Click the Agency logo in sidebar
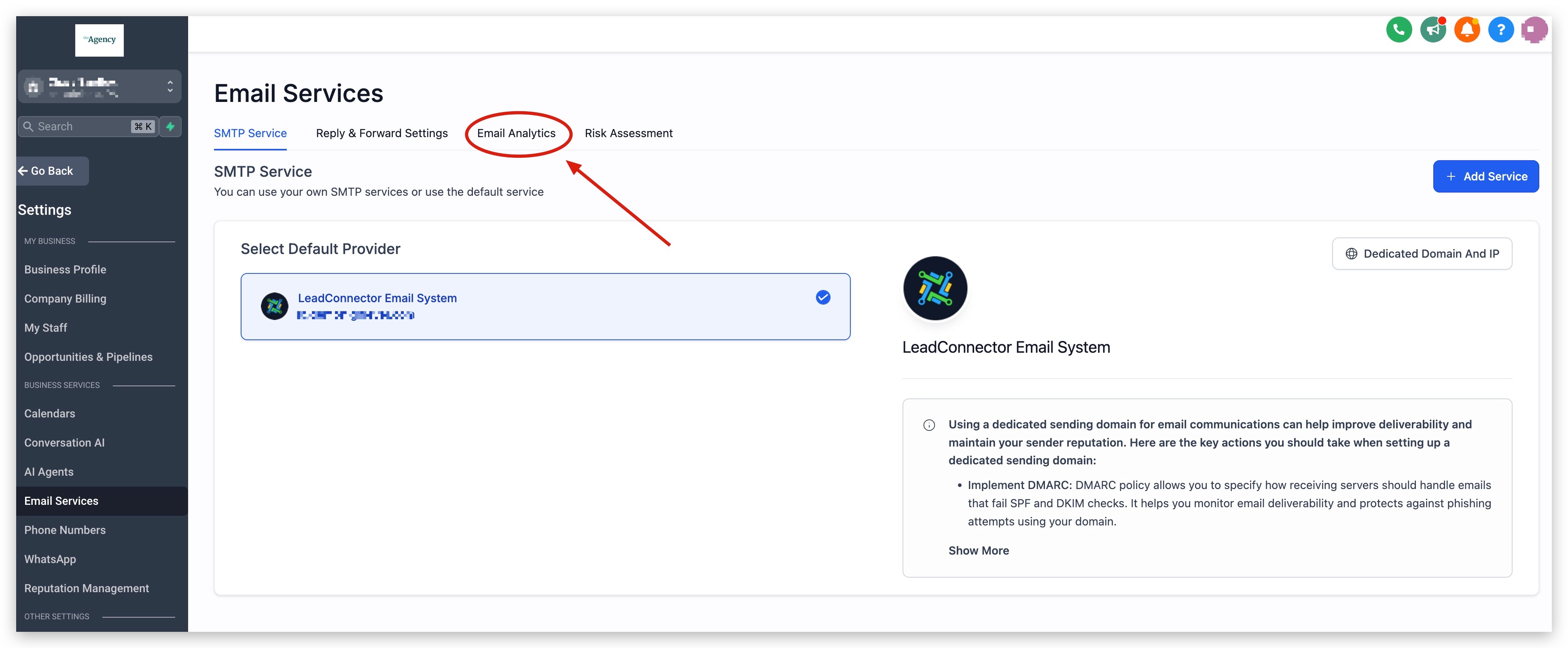Viewport: 1568px width, 648px height. point(99,40)
